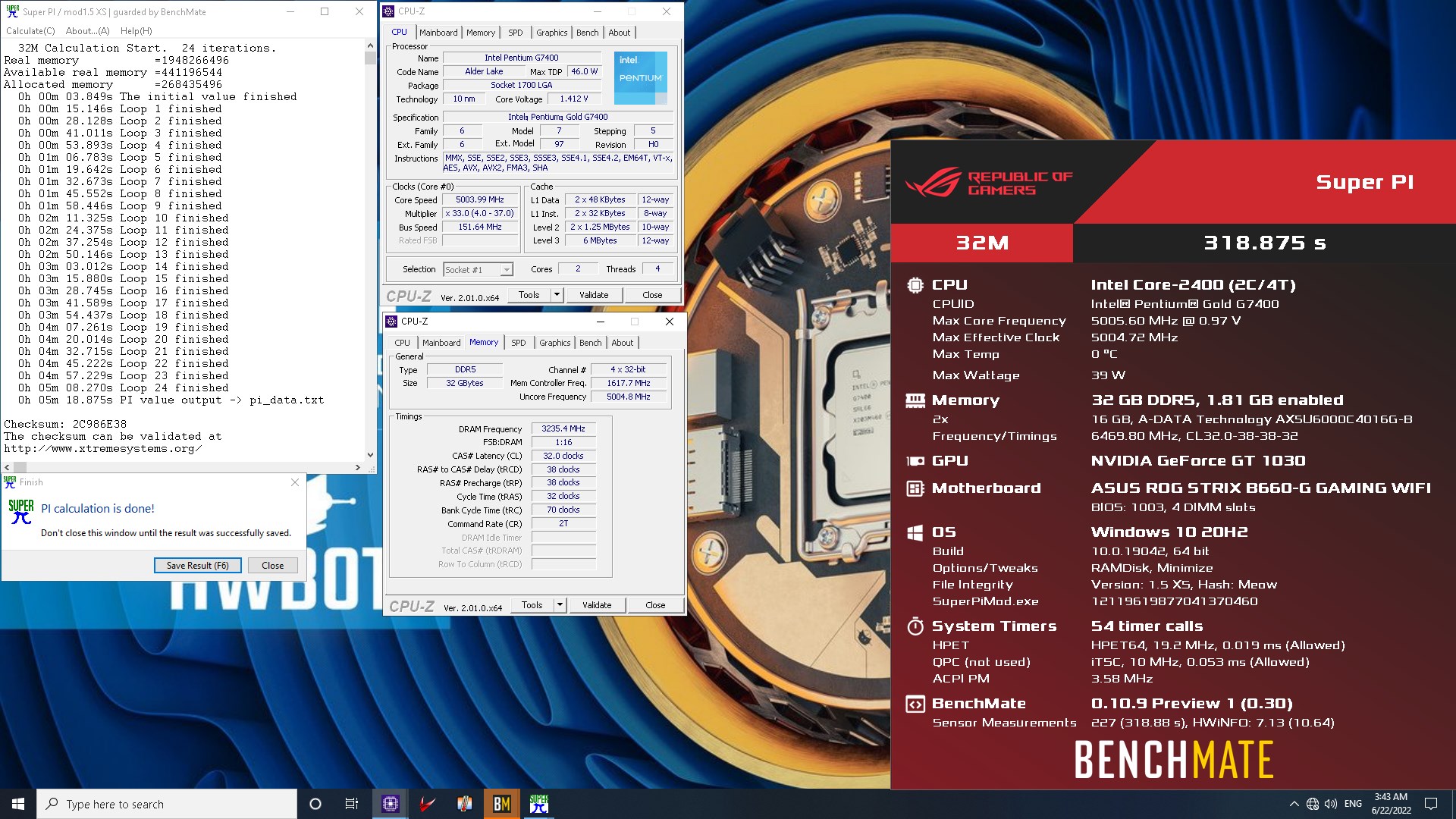Image resolution: width=1456 pixels, height=819 pixels.
Task: Click the BenchMate GPU card icon
Action: [915, 461]
